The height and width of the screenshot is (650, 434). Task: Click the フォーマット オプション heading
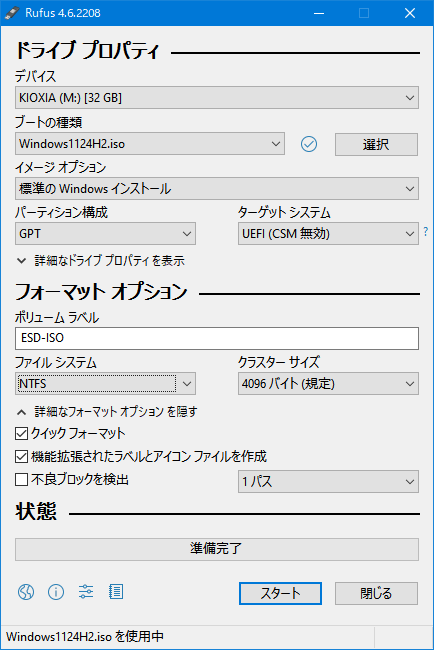[102, 291]
